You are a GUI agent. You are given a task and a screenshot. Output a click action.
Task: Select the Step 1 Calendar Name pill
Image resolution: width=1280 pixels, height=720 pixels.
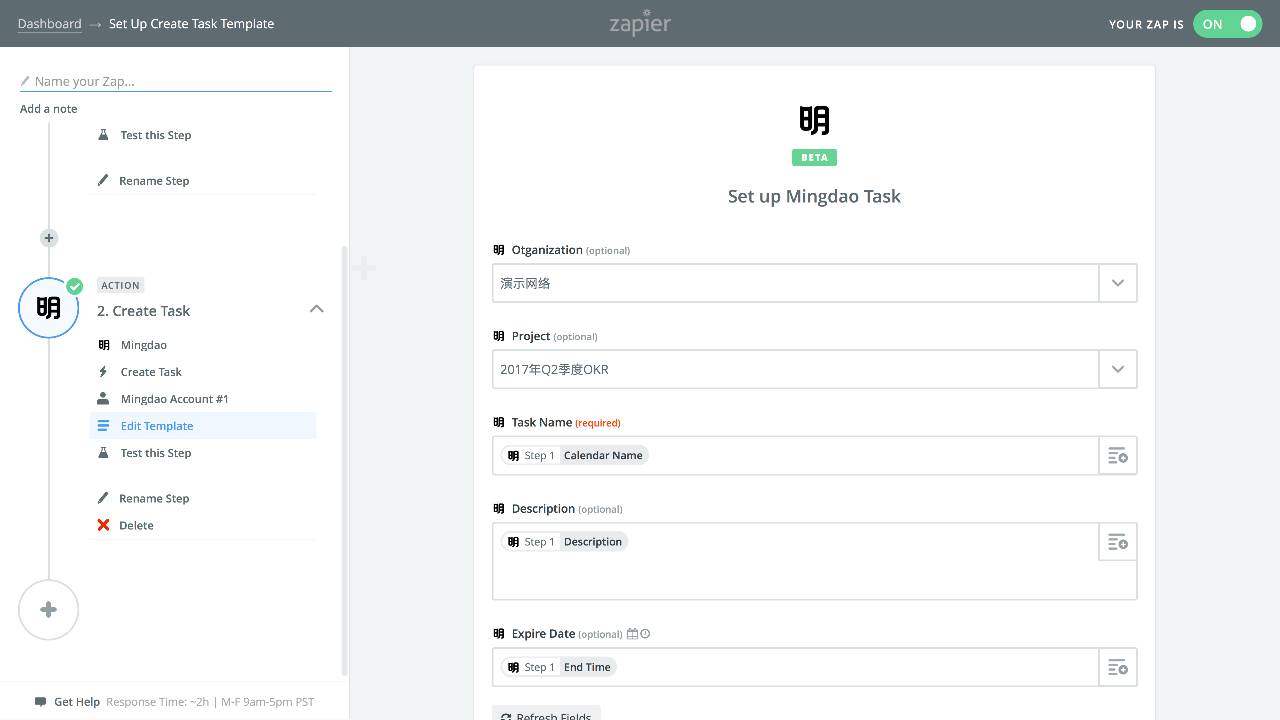click(575, 455)
